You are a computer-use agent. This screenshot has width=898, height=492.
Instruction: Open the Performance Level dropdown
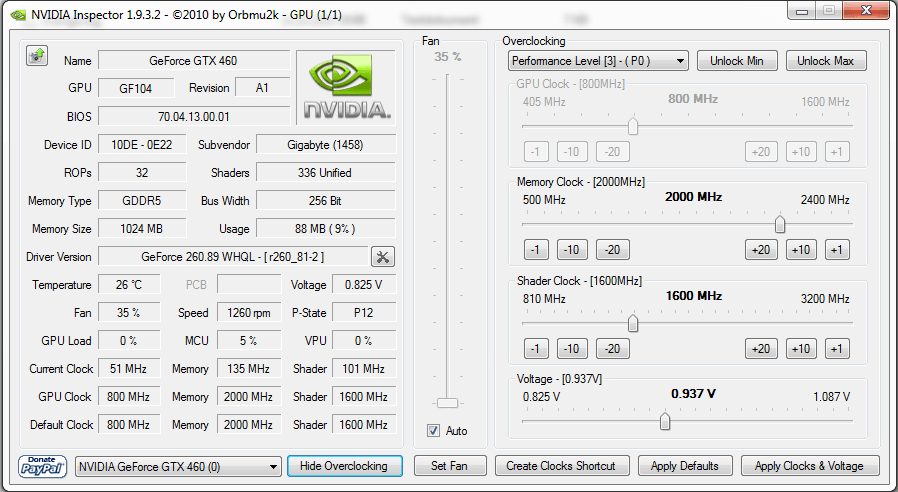(x=598, y=61)
